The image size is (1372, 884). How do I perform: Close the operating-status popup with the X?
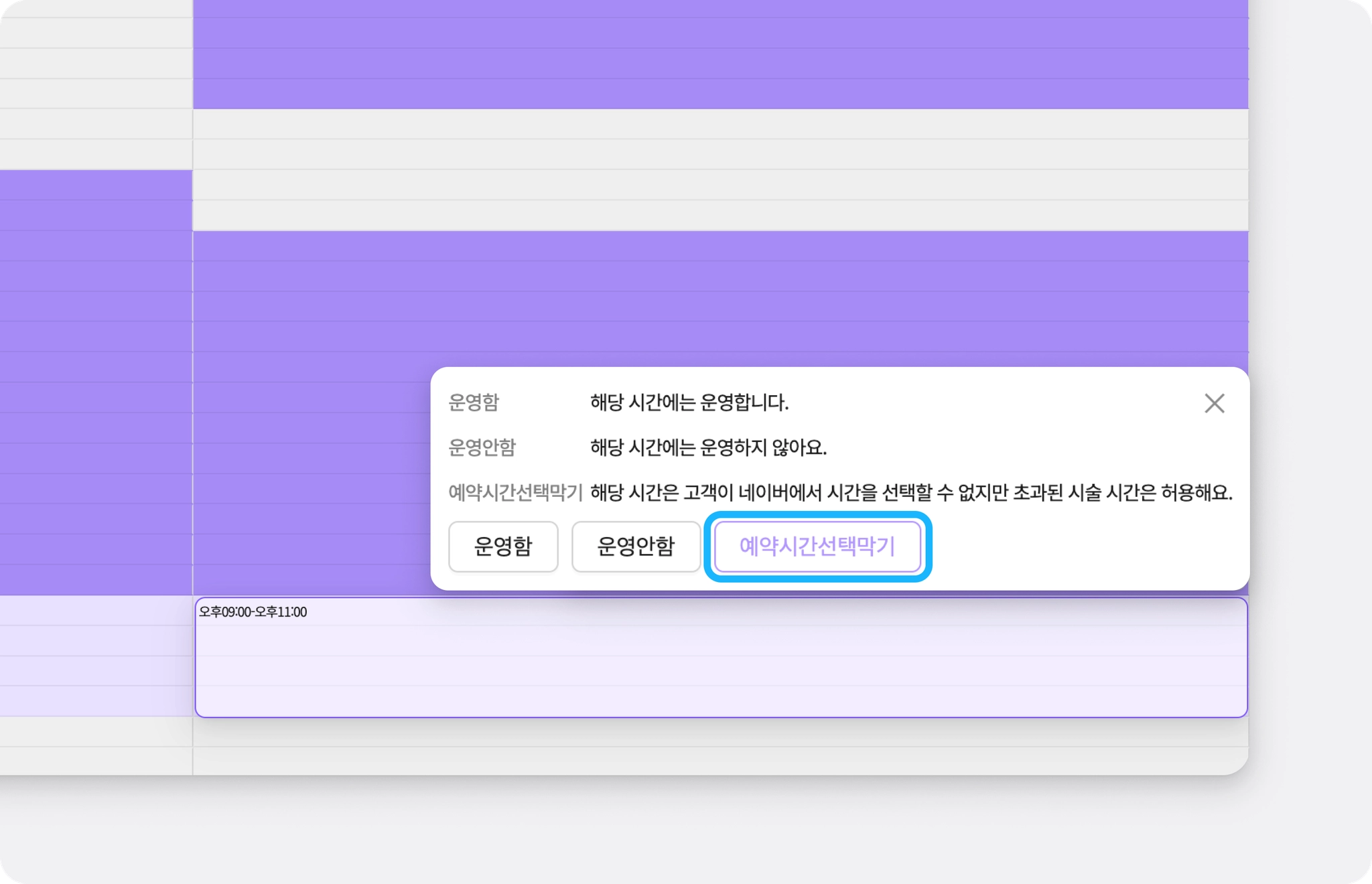(1214, 403)
